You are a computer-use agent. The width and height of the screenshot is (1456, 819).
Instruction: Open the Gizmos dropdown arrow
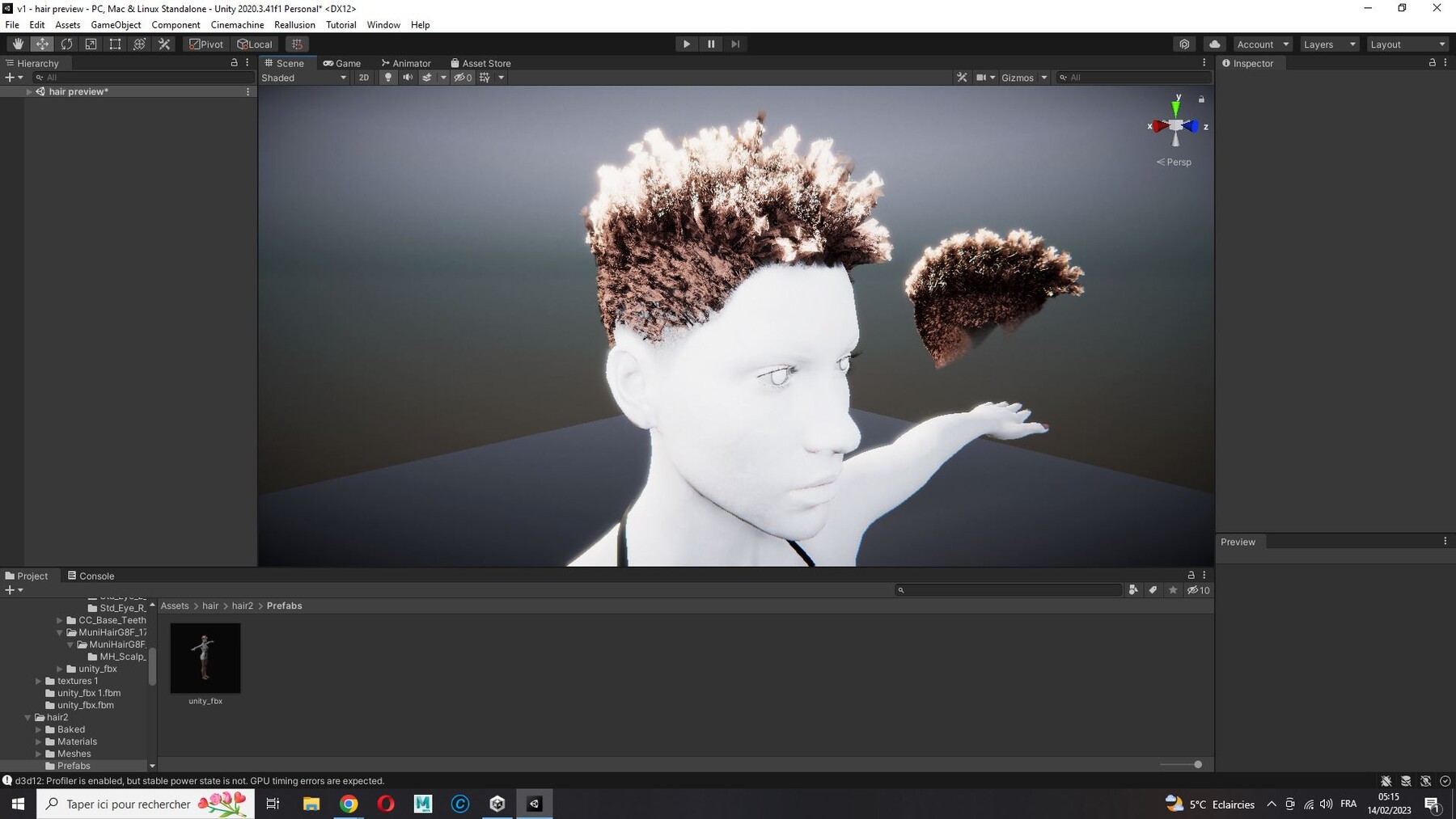tap(1044, 78)
